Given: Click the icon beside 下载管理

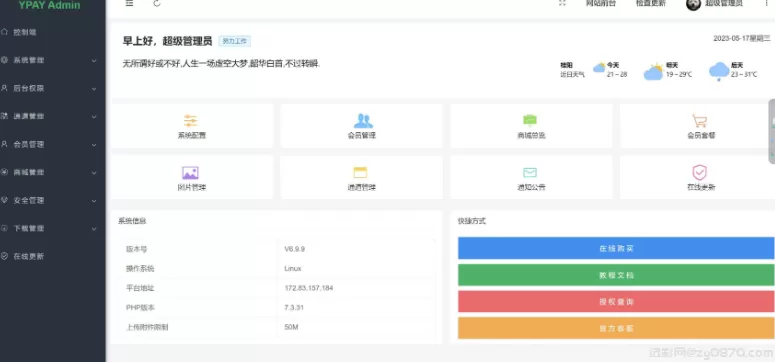Looking at the screenshot, I should pos(4,228).
